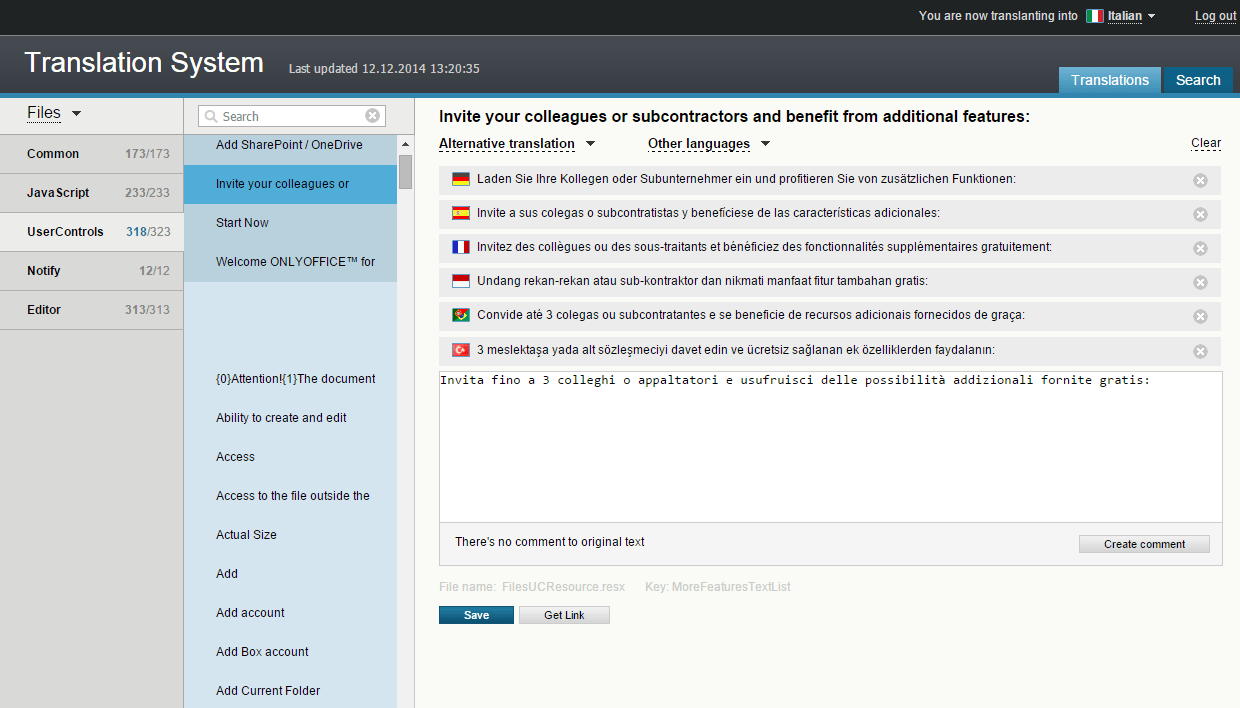Click the Turkish translation text

pos(736,350)
